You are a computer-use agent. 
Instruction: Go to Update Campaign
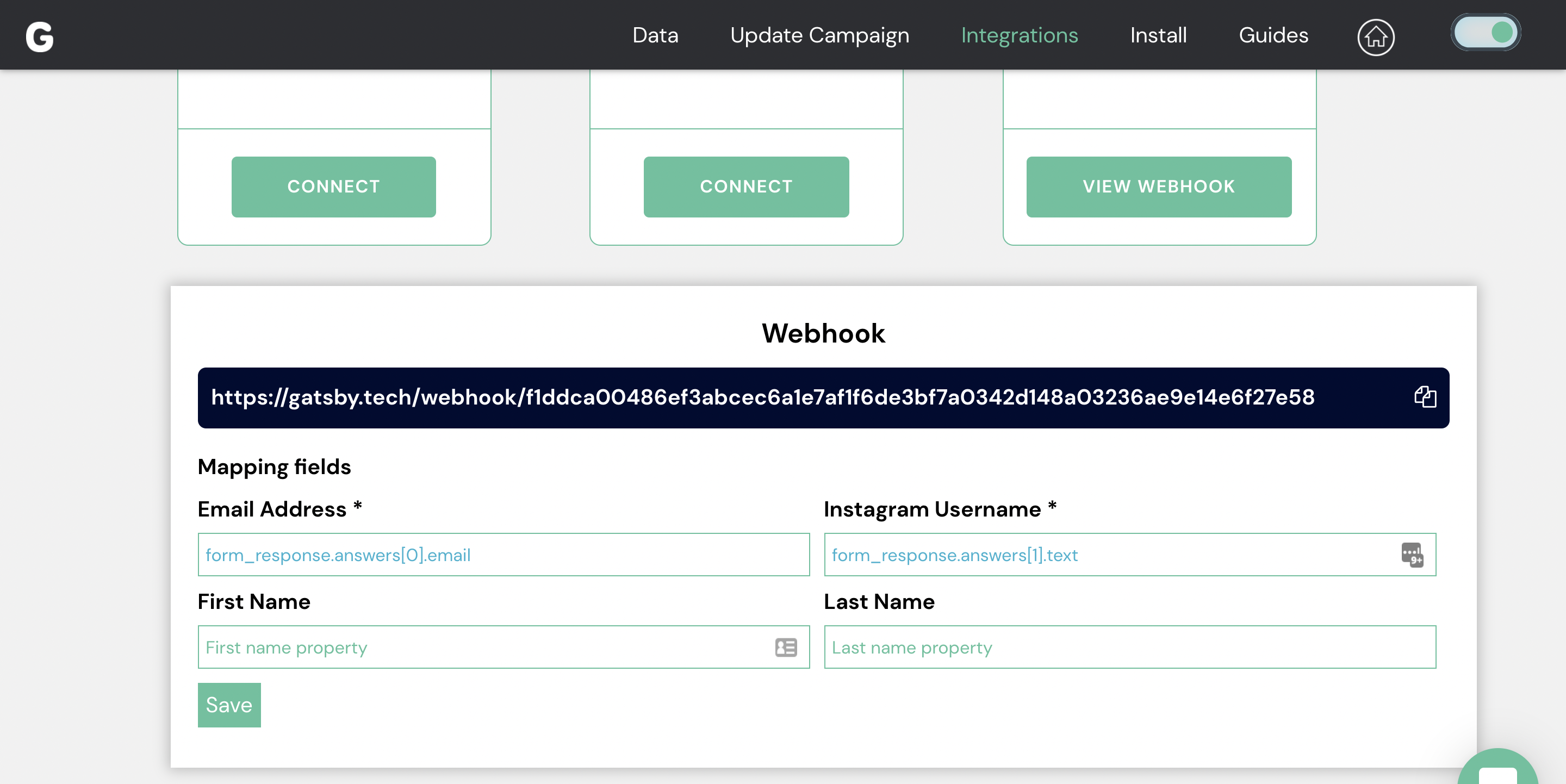point(819,35)
